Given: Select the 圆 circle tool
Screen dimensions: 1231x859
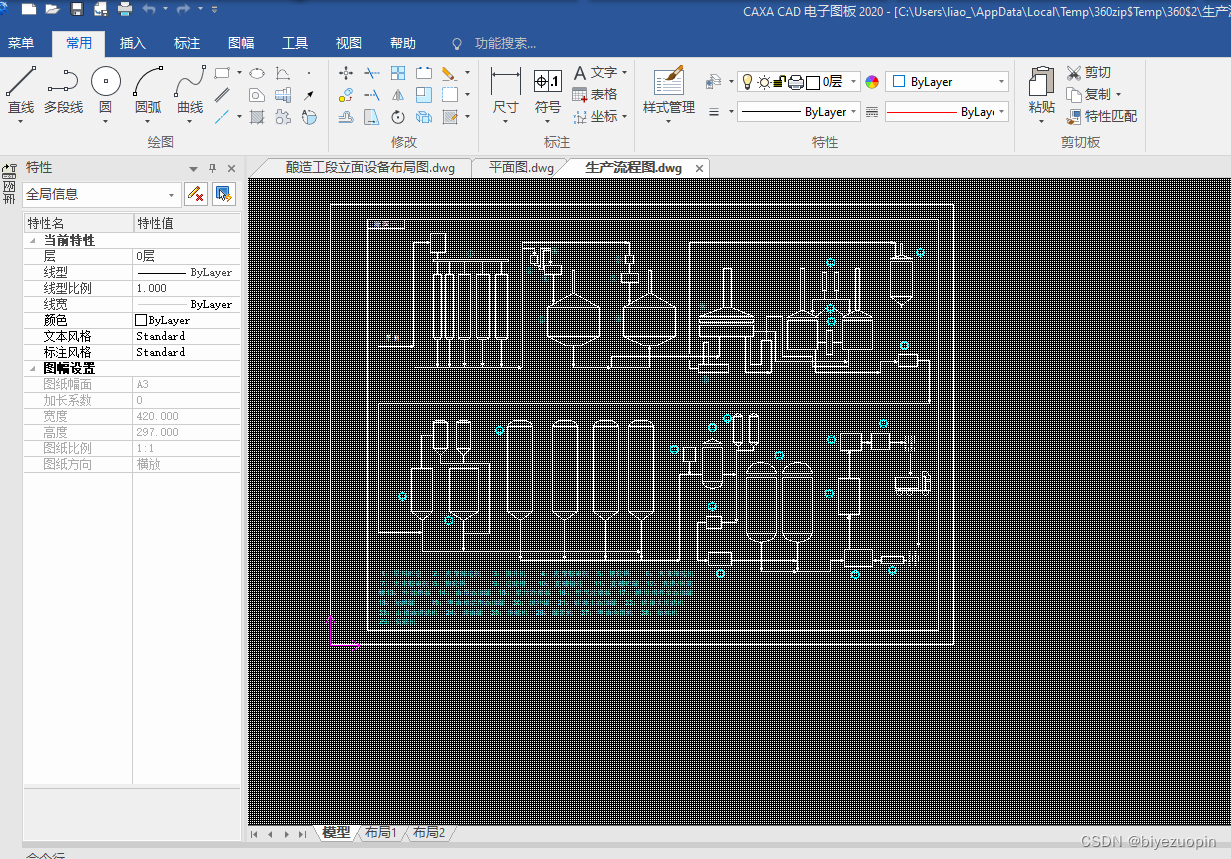Looking at the screenshot, I should [x=105, y=84].
